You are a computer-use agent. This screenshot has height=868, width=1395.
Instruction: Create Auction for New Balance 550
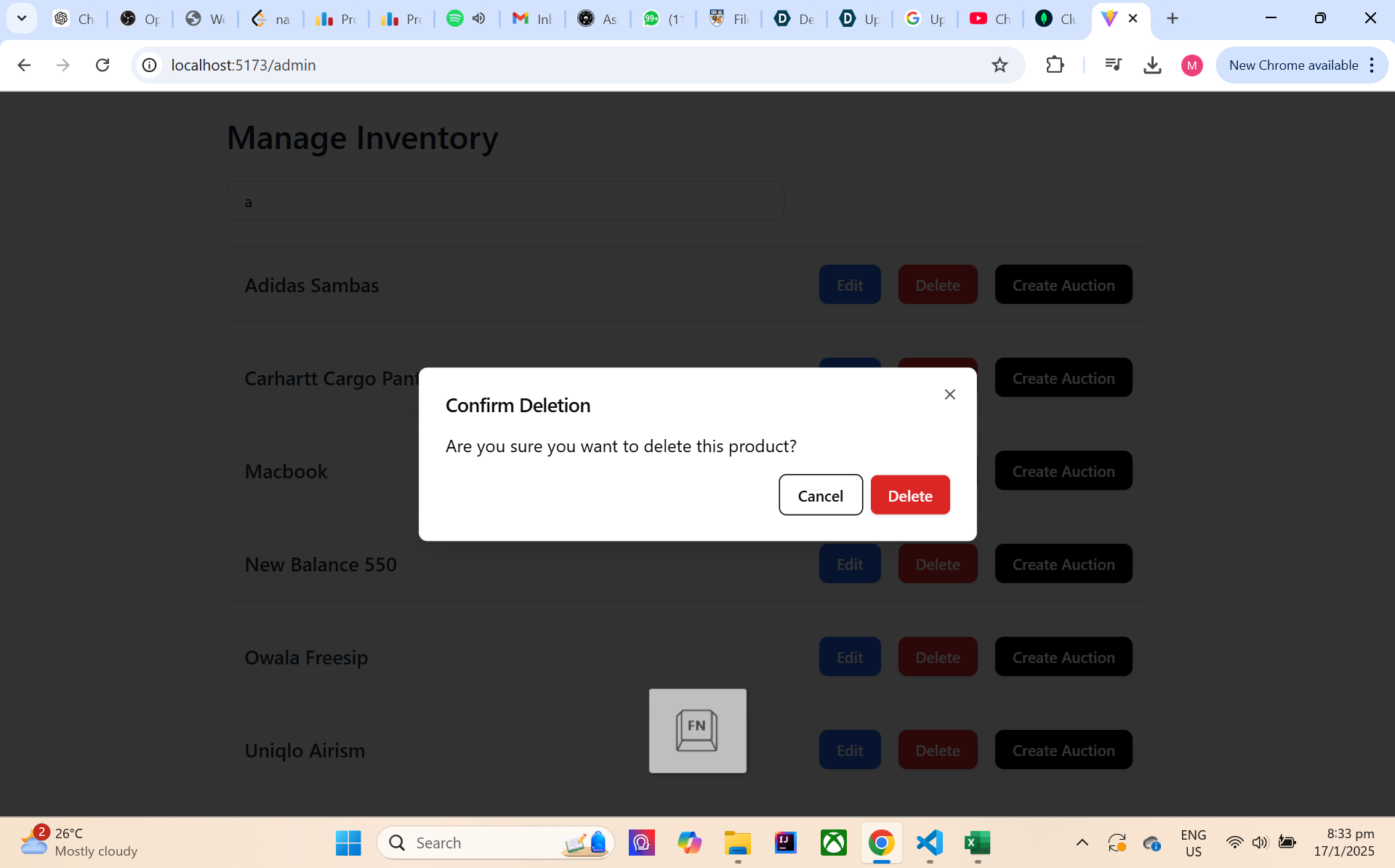pos(1064,564)
